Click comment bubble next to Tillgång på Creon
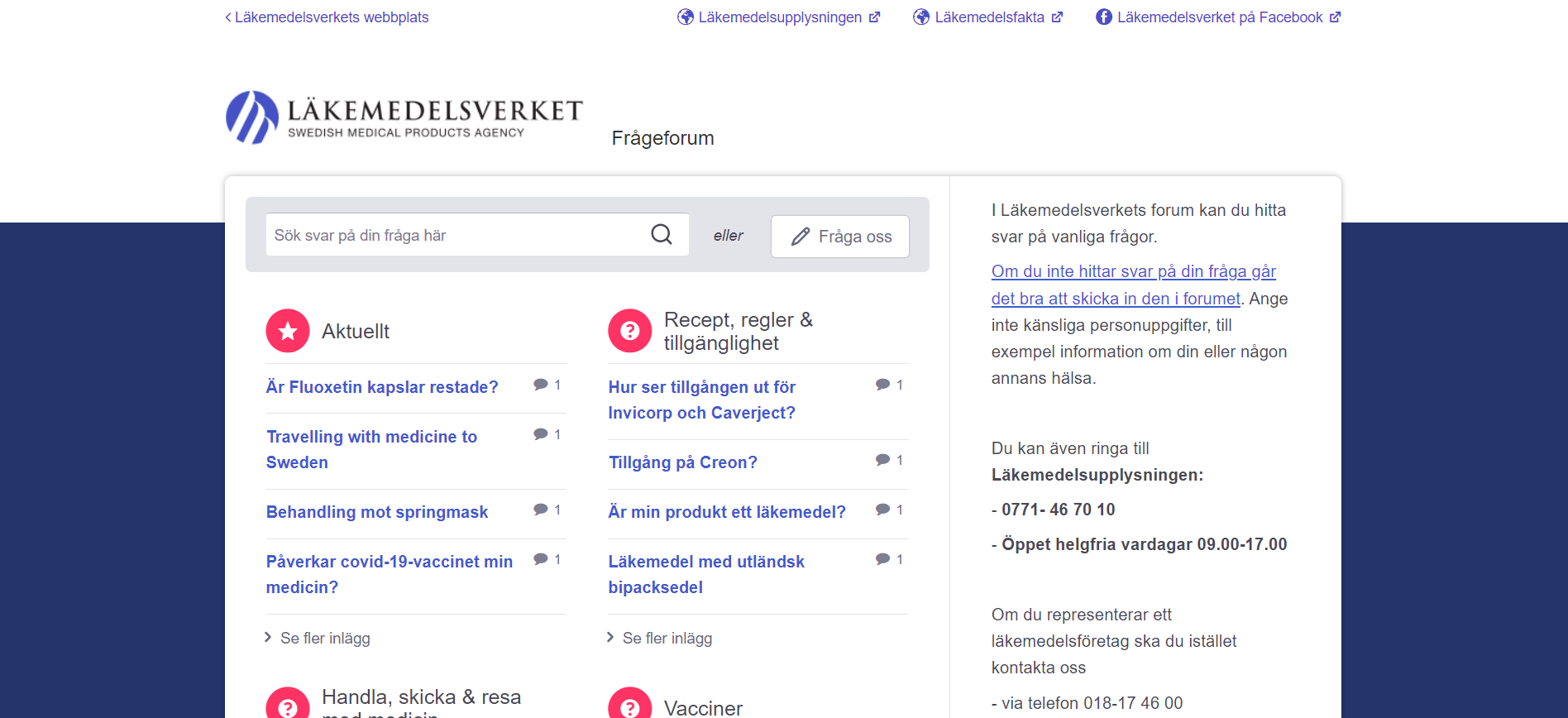This screenshot has height=718, width=1568. 883,460
